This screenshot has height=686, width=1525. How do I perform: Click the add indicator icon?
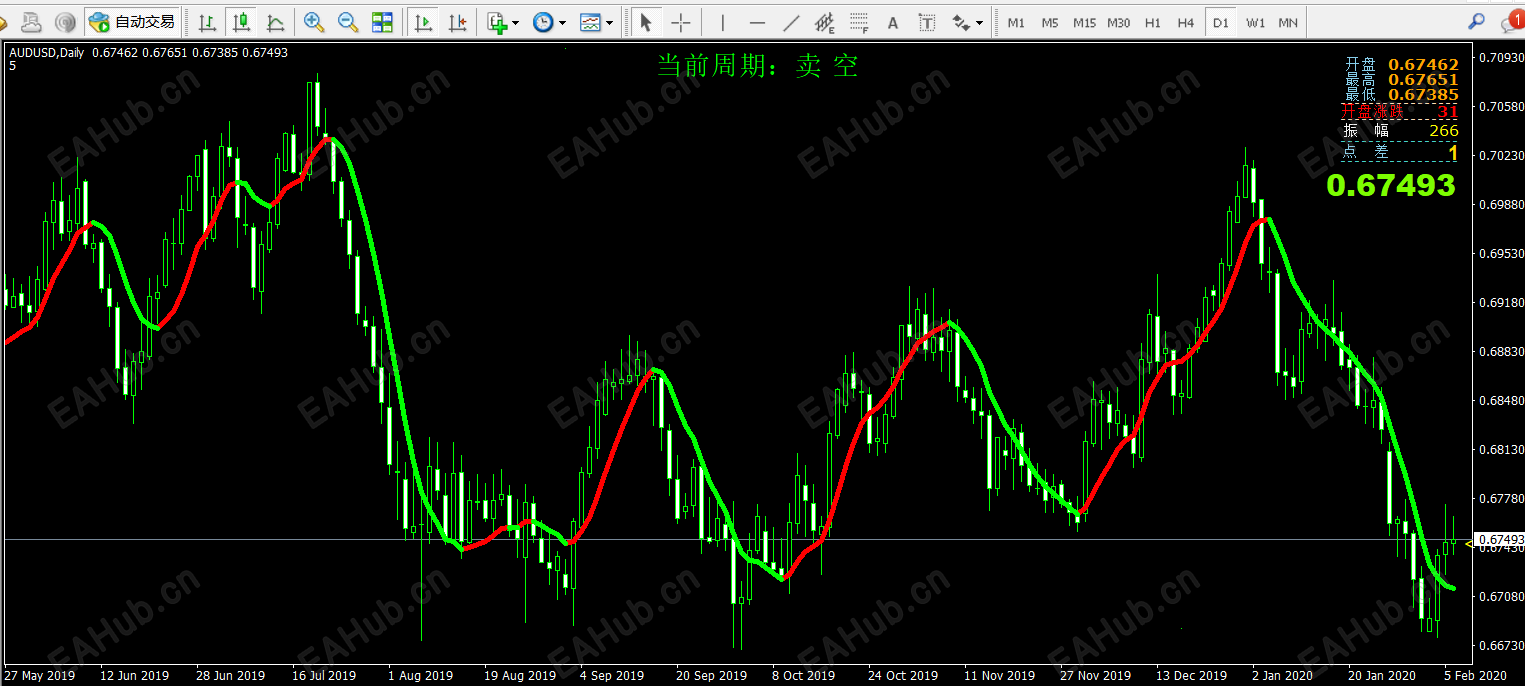coord(497,21)
